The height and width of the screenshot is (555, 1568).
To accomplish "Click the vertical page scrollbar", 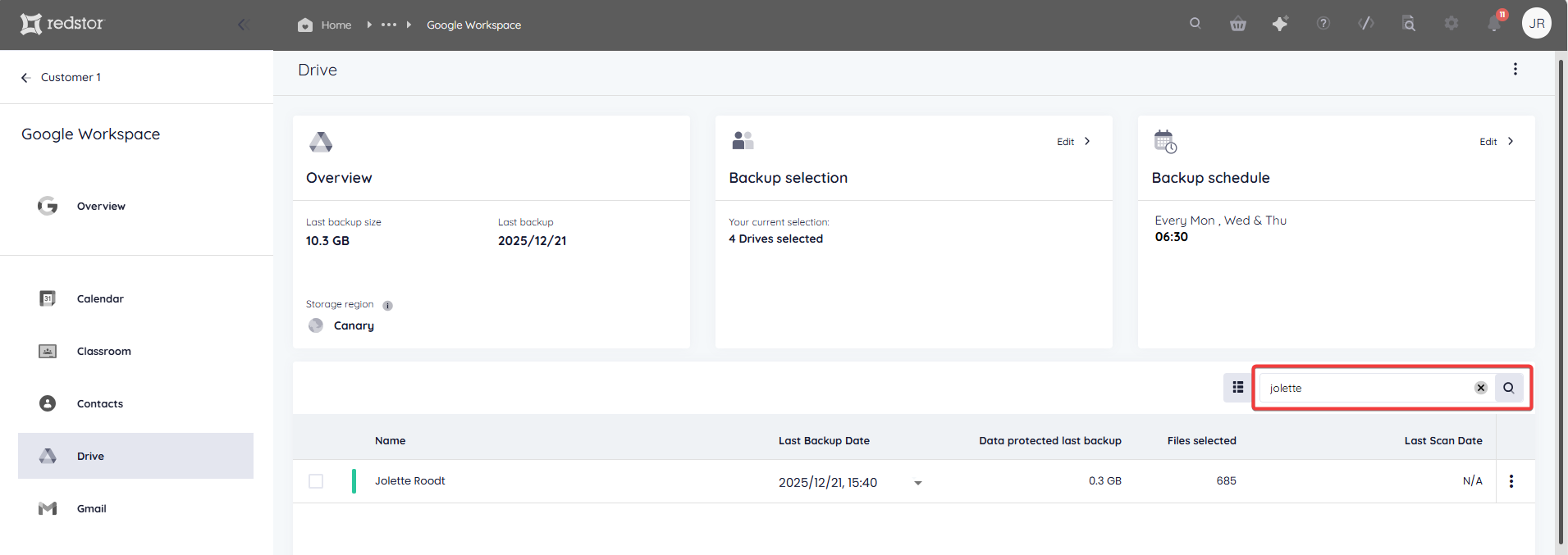I will point(1561,301).
